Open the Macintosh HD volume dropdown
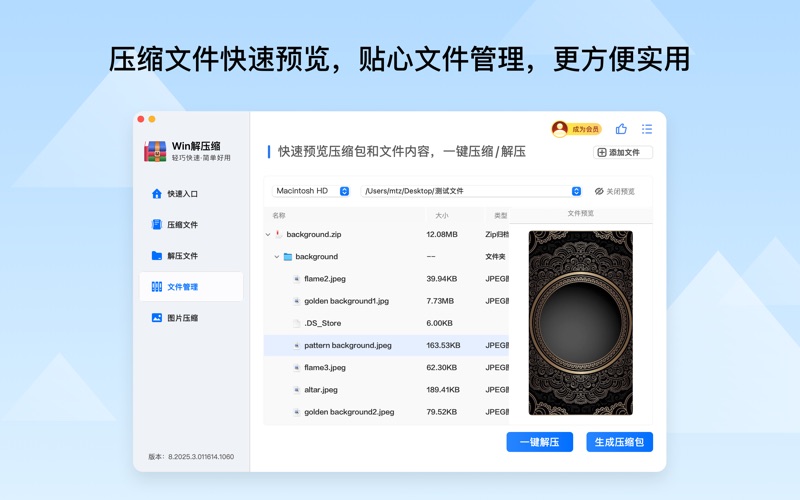800x500 pixels. (x=311, y=191)
